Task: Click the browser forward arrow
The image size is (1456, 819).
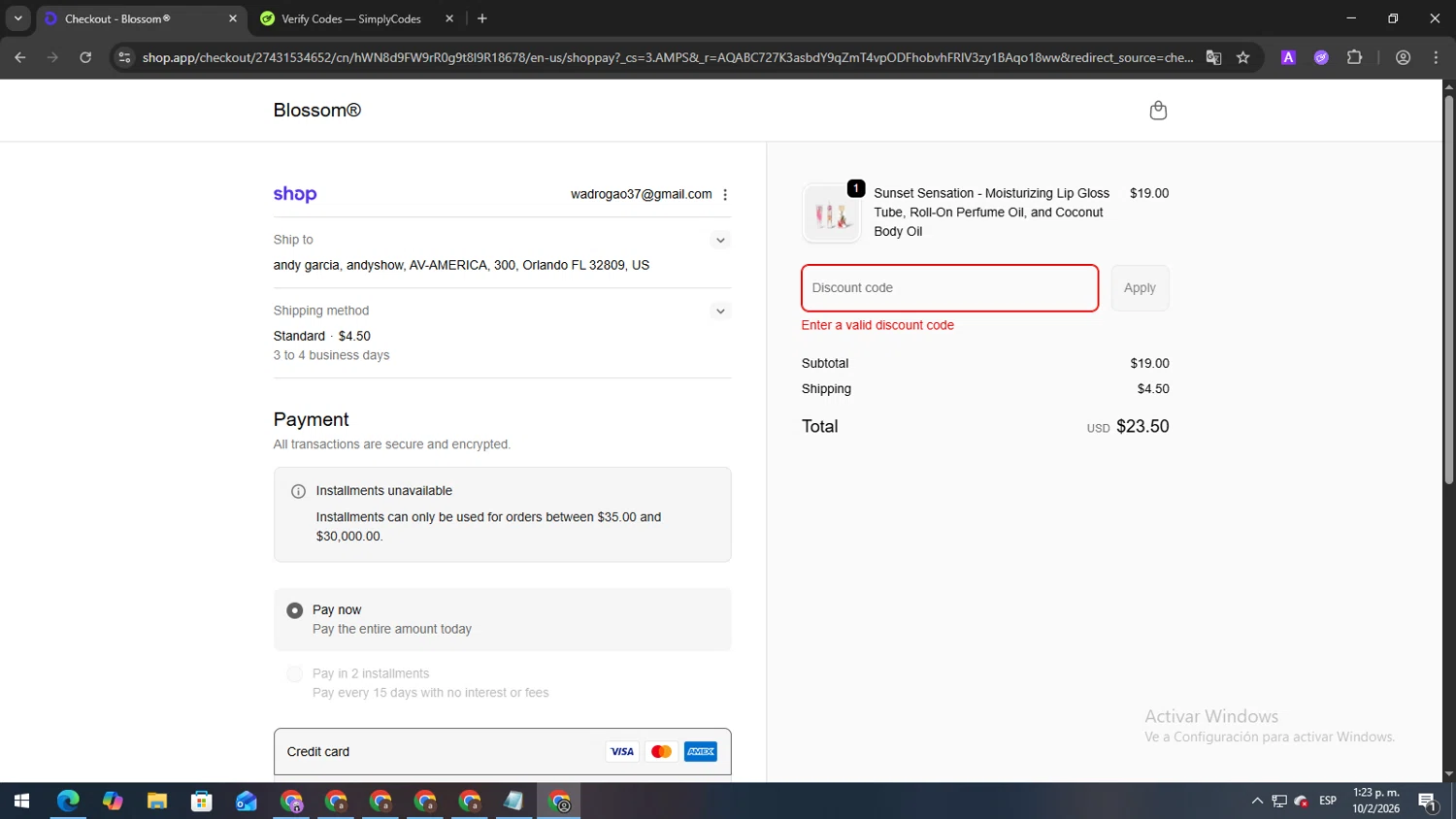Action: point(52,57)
